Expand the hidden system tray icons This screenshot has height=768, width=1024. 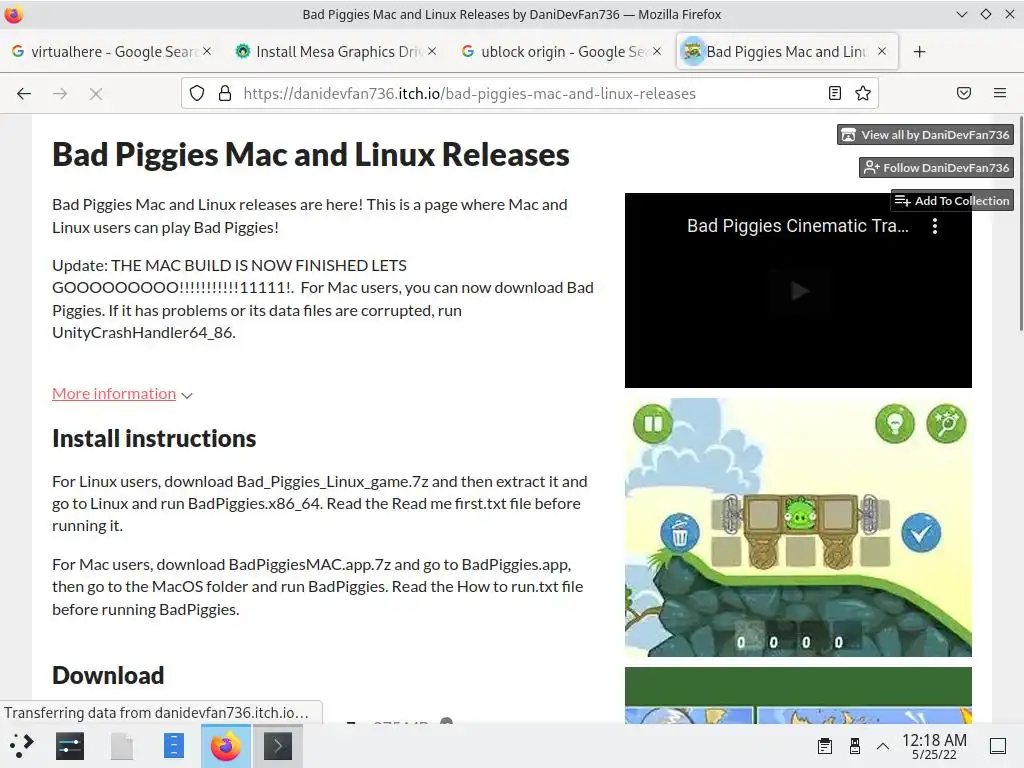(x=882, y=746)
